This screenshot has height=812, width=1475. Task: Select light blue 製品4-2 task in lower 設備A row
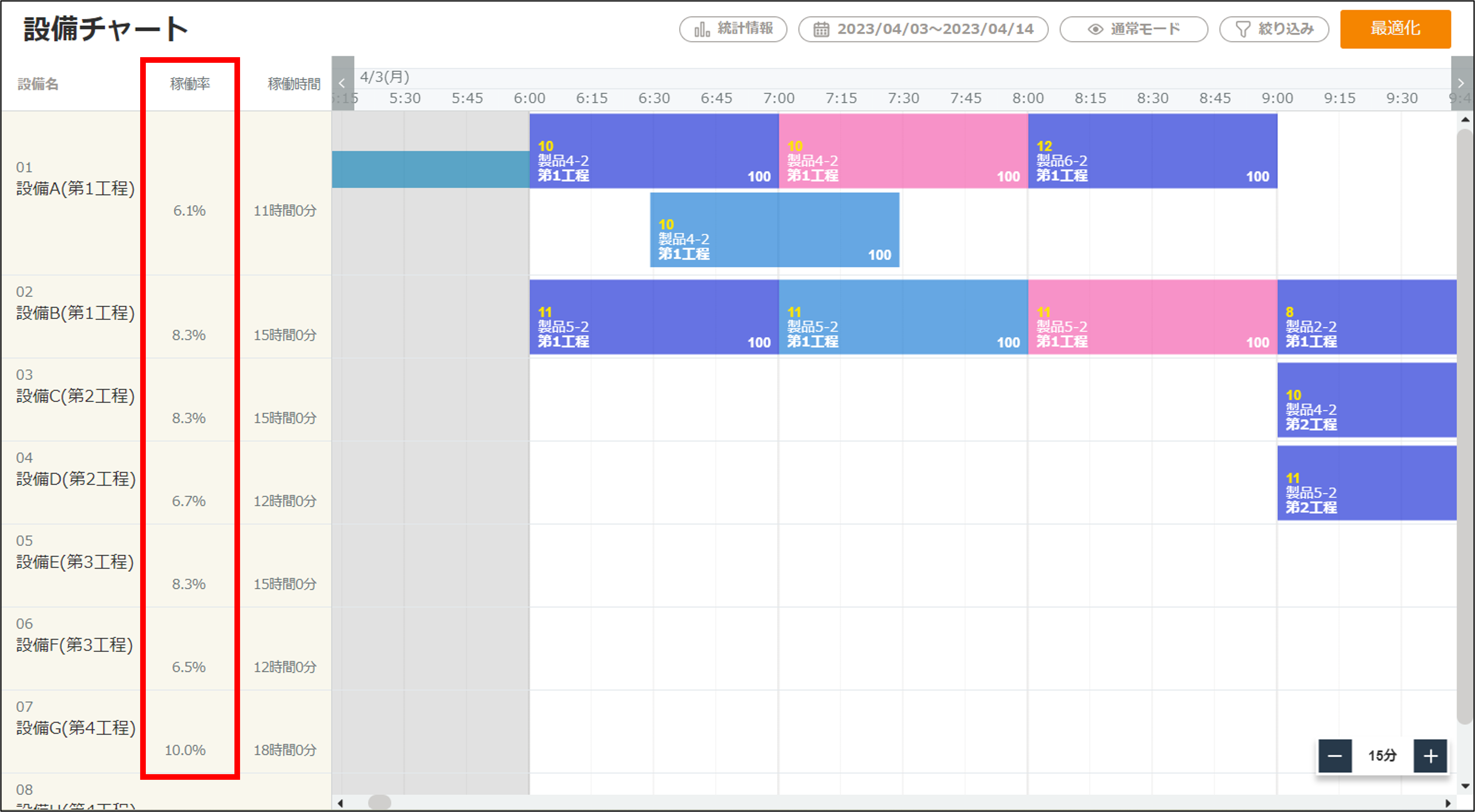pos(775,229)
